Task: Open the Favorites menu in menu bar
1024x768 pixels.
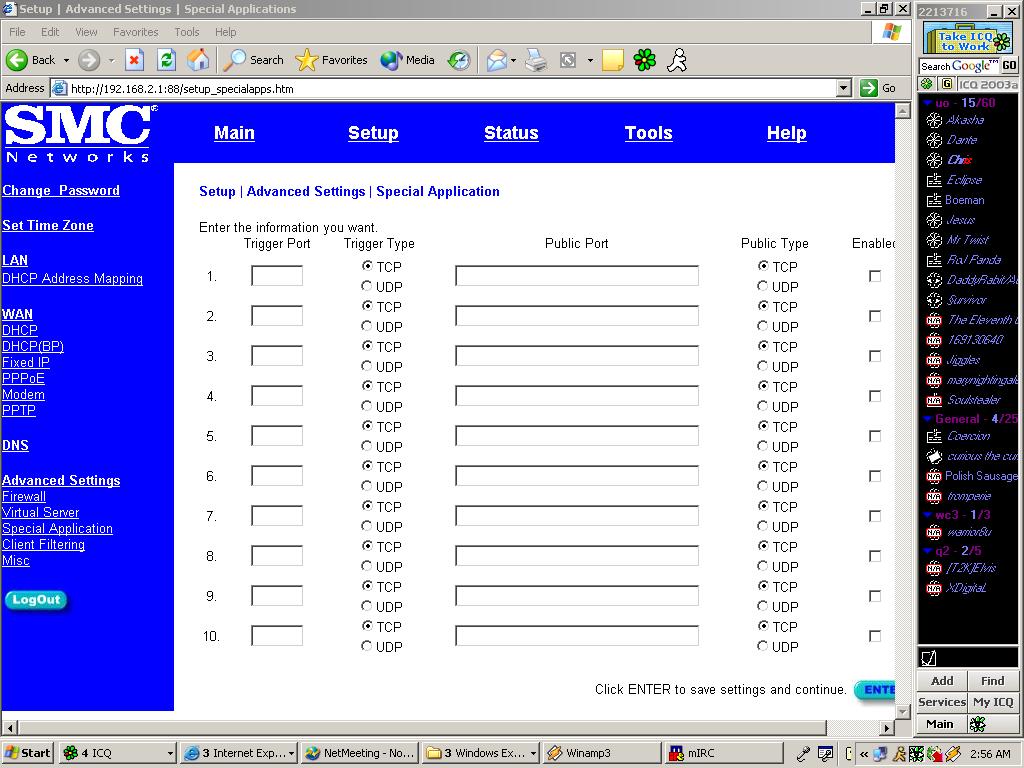Action: click(135, 32)
